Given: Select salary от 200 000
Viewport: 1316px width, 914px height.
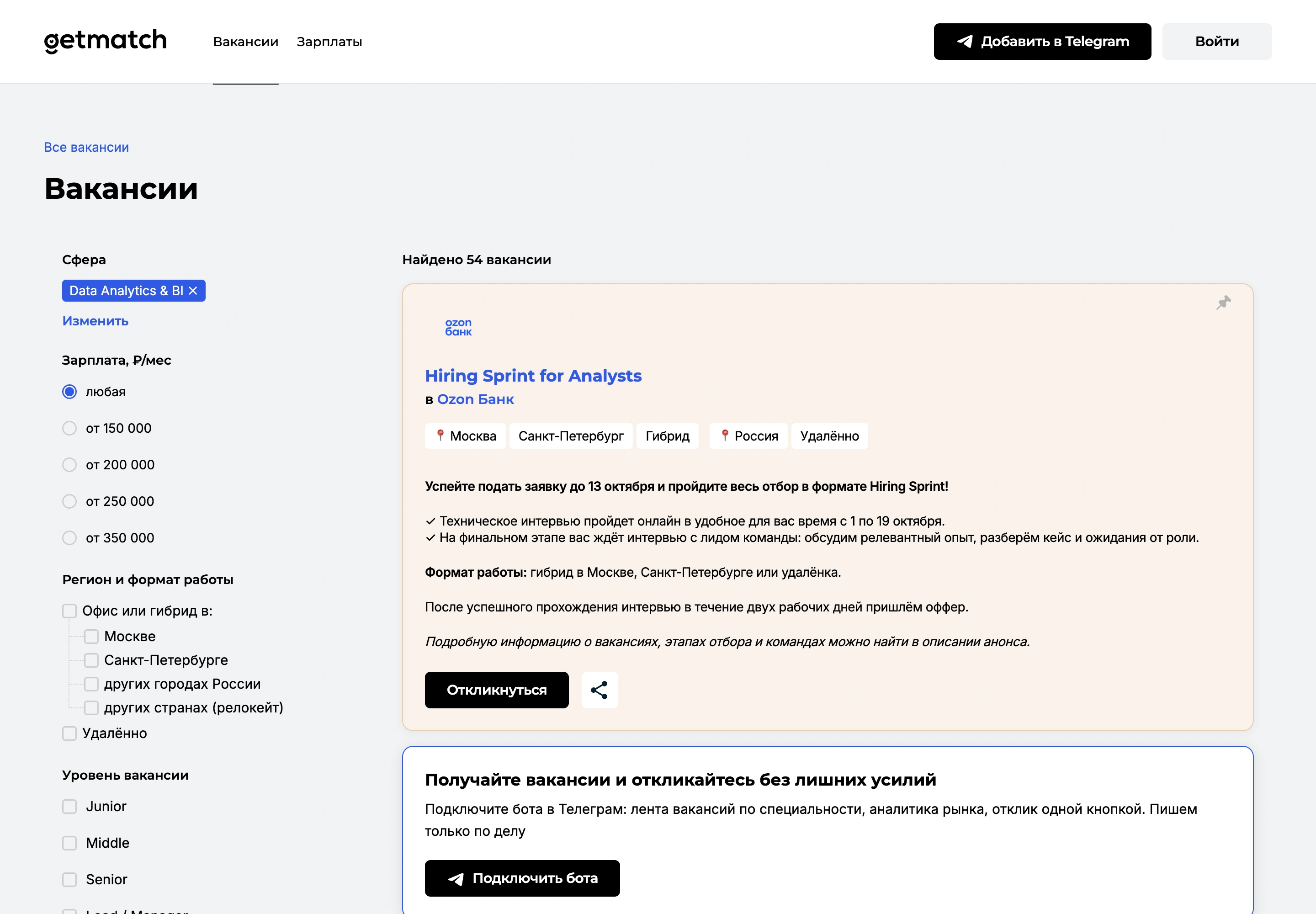Looking at the screenshot, I should click(69, 465).
